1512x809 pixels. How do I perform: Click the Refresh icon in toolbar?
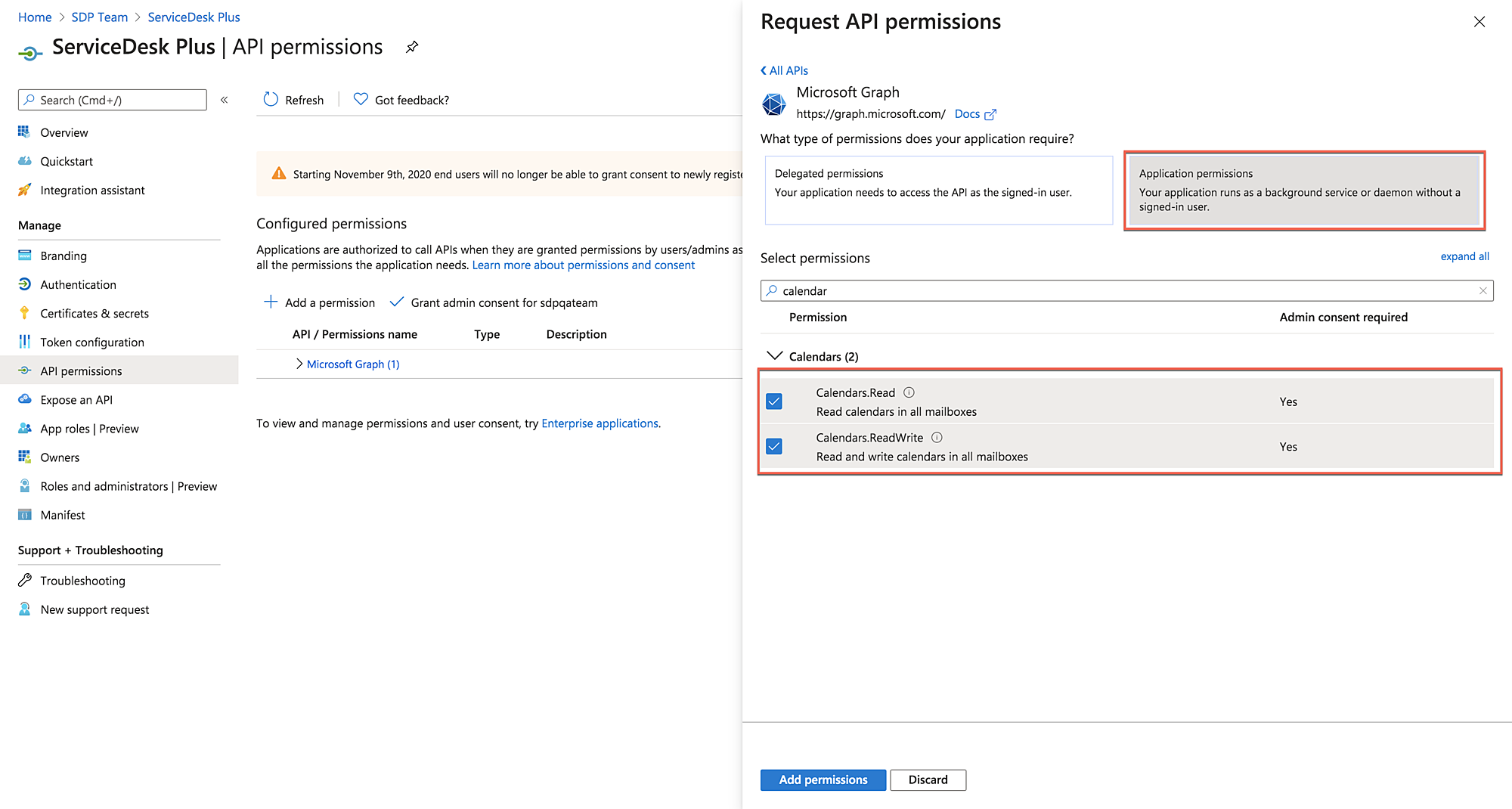(271, 100)
